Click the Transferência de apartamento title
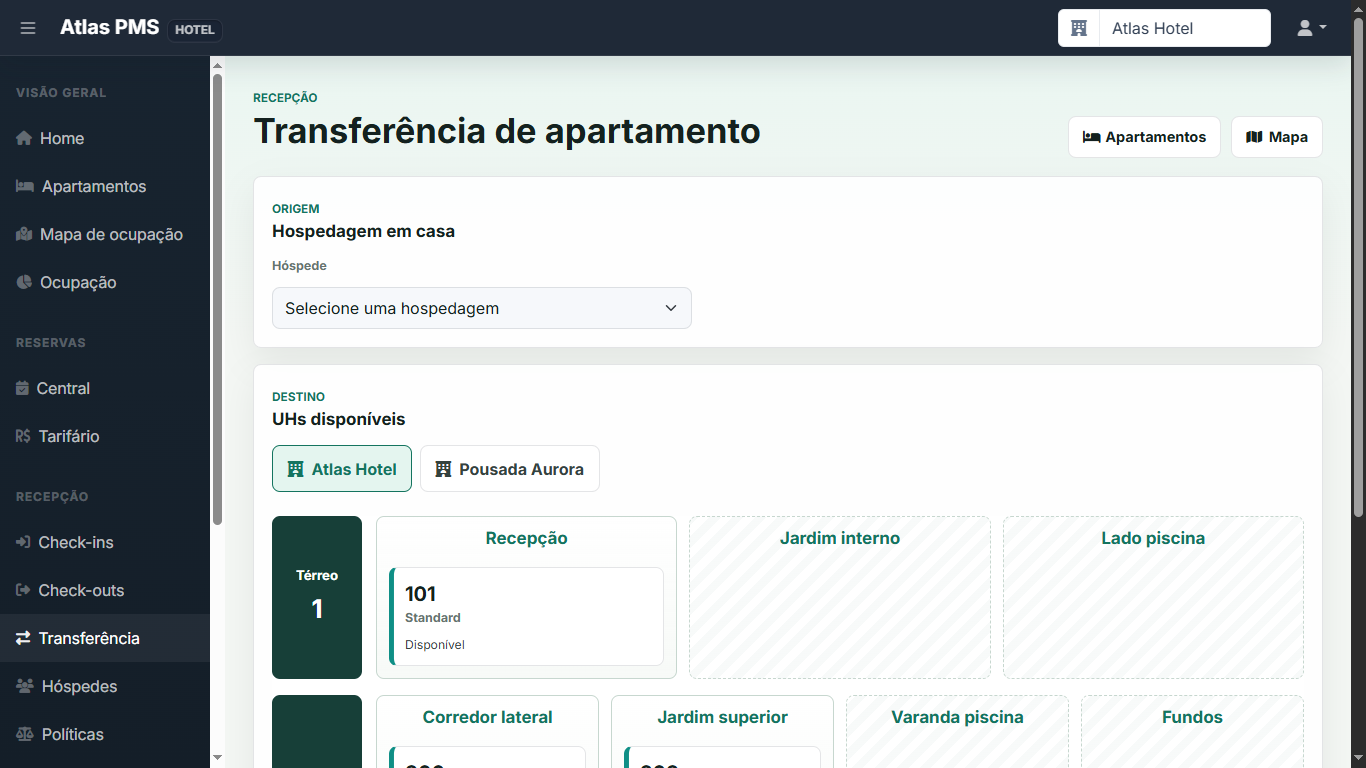 click(x=507, y=131)
